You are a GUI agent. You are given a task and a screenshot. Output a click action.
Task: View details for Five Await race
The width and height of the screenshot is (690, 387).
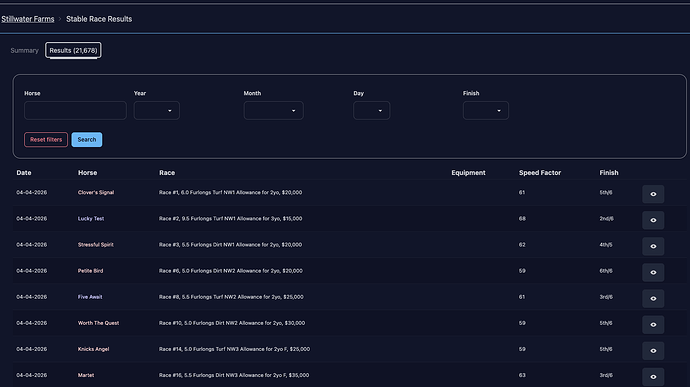coord(653,299)
